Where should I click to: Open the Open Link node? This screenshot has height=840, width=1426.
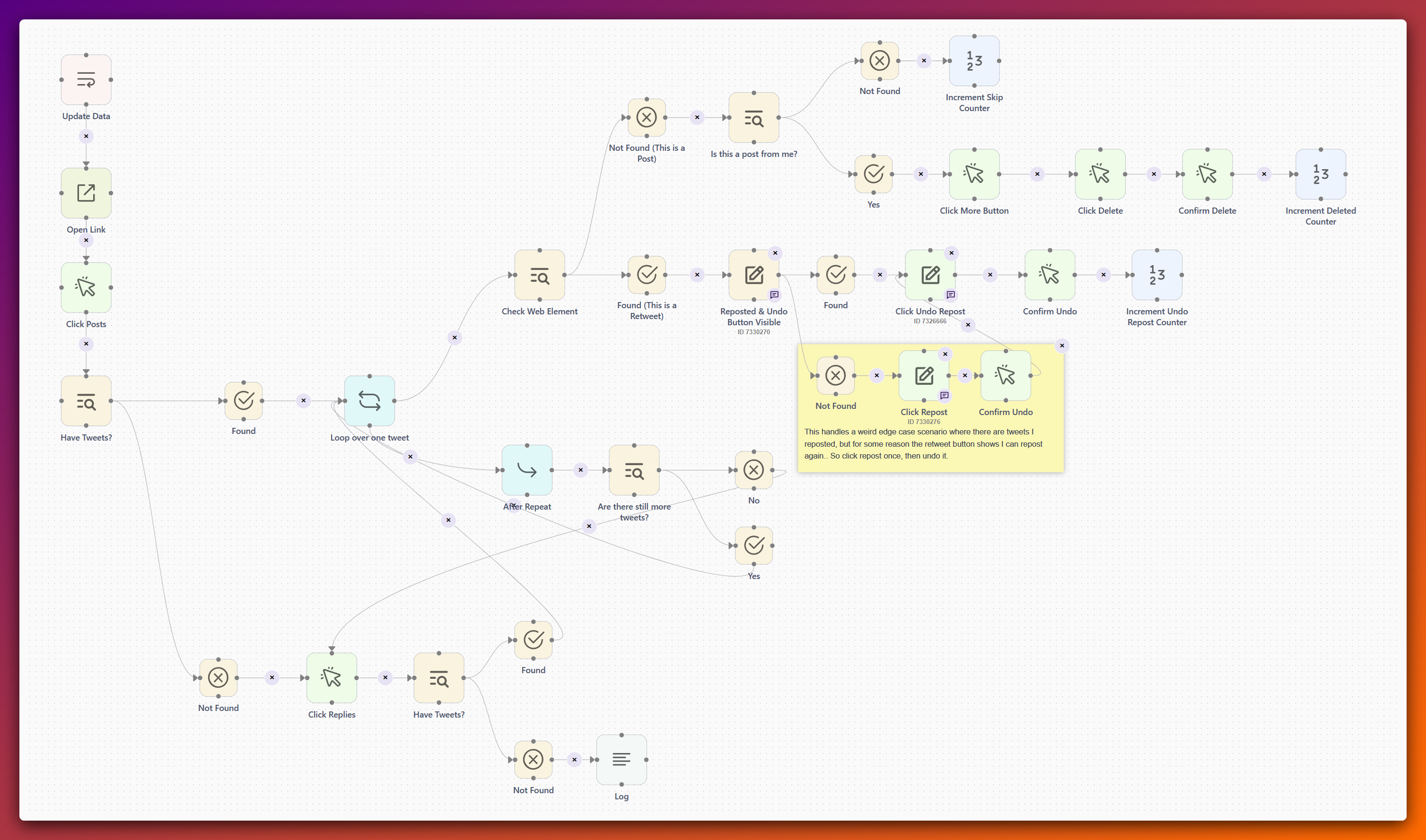click(x=86, y=193)
